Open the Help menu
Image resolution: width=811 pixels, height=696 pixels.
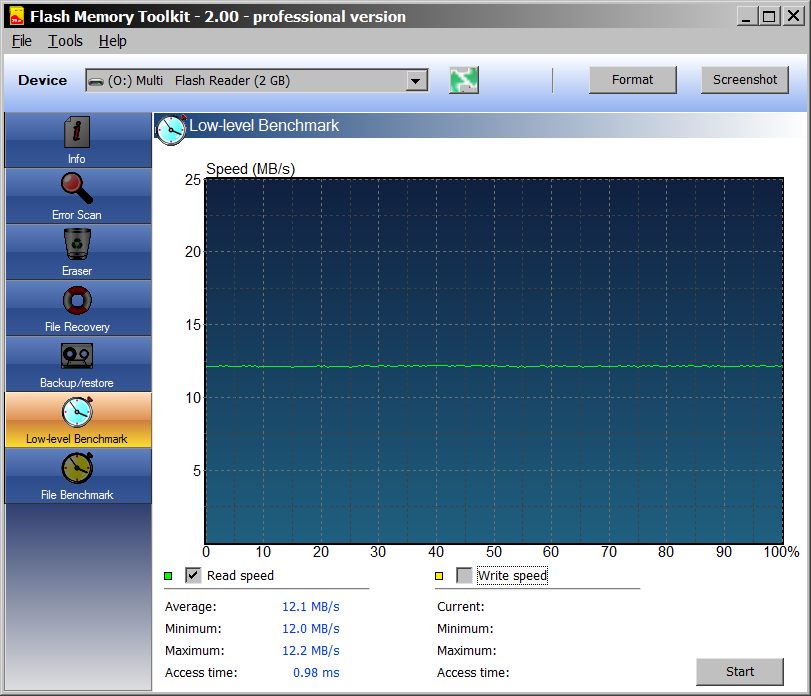pos(112,41)
